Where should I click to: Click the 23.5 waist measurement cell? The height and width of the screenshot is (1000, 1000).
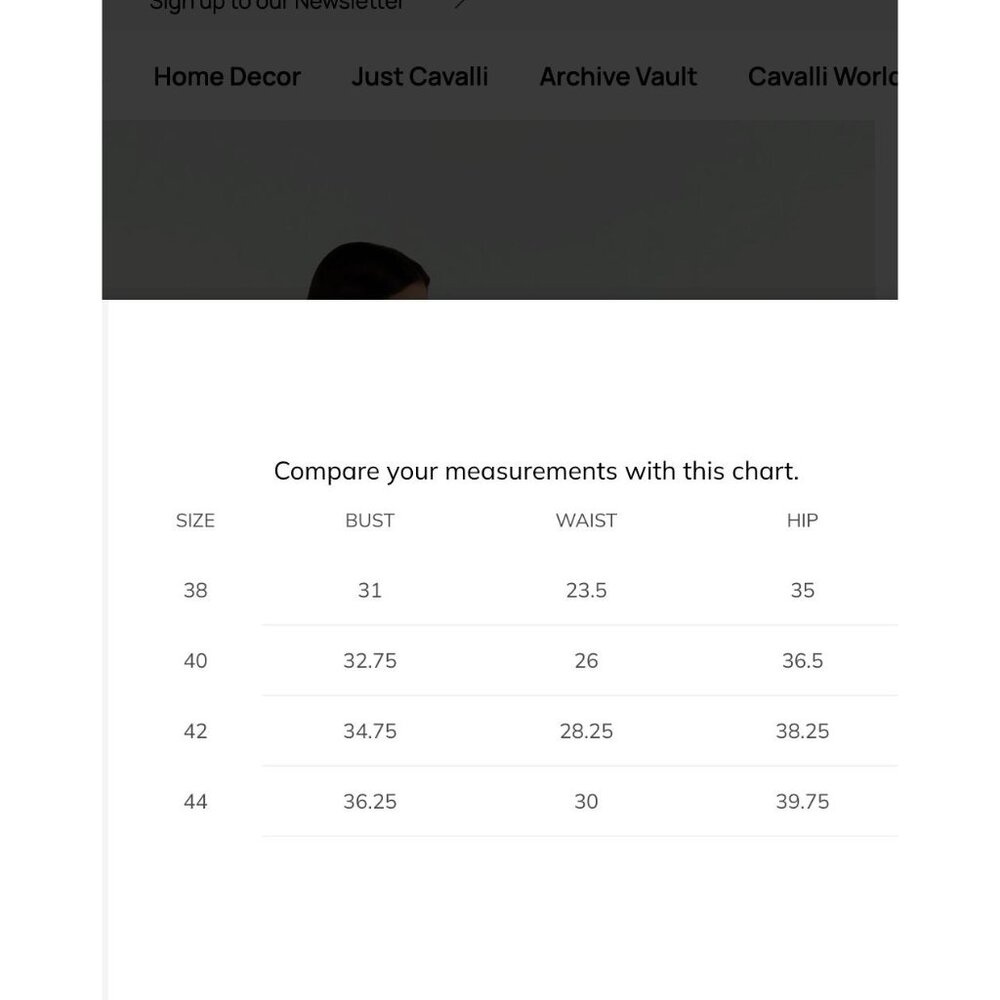click(586, 590)
